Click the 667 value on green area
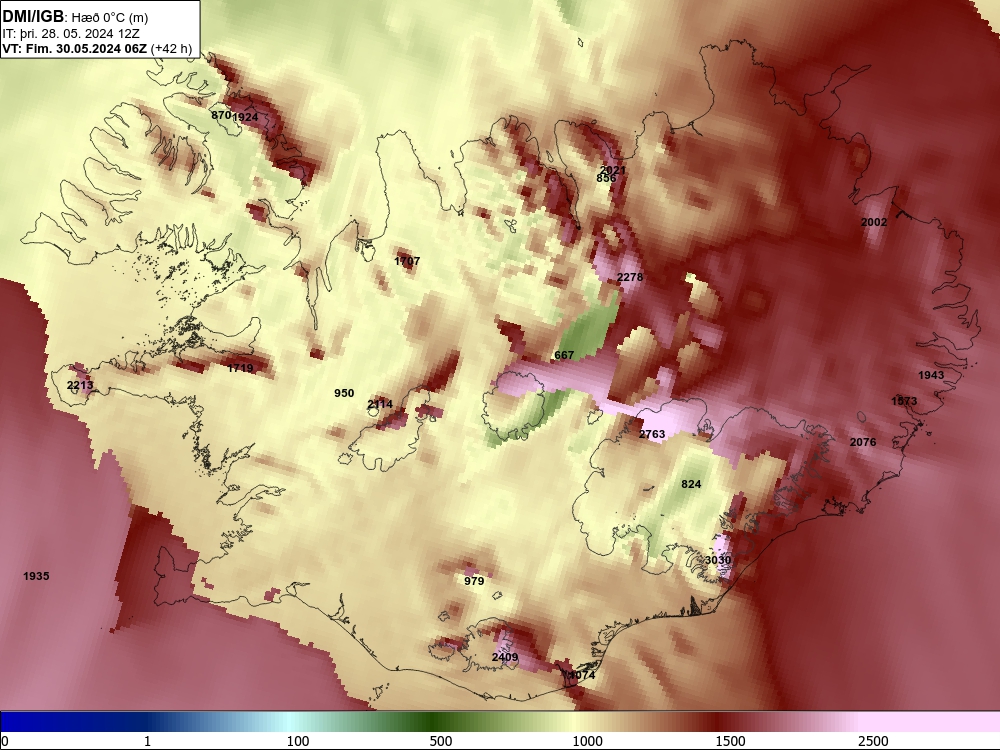This screenshot has width=1000, height=750. pyautogui.click(x=564, y=355)
